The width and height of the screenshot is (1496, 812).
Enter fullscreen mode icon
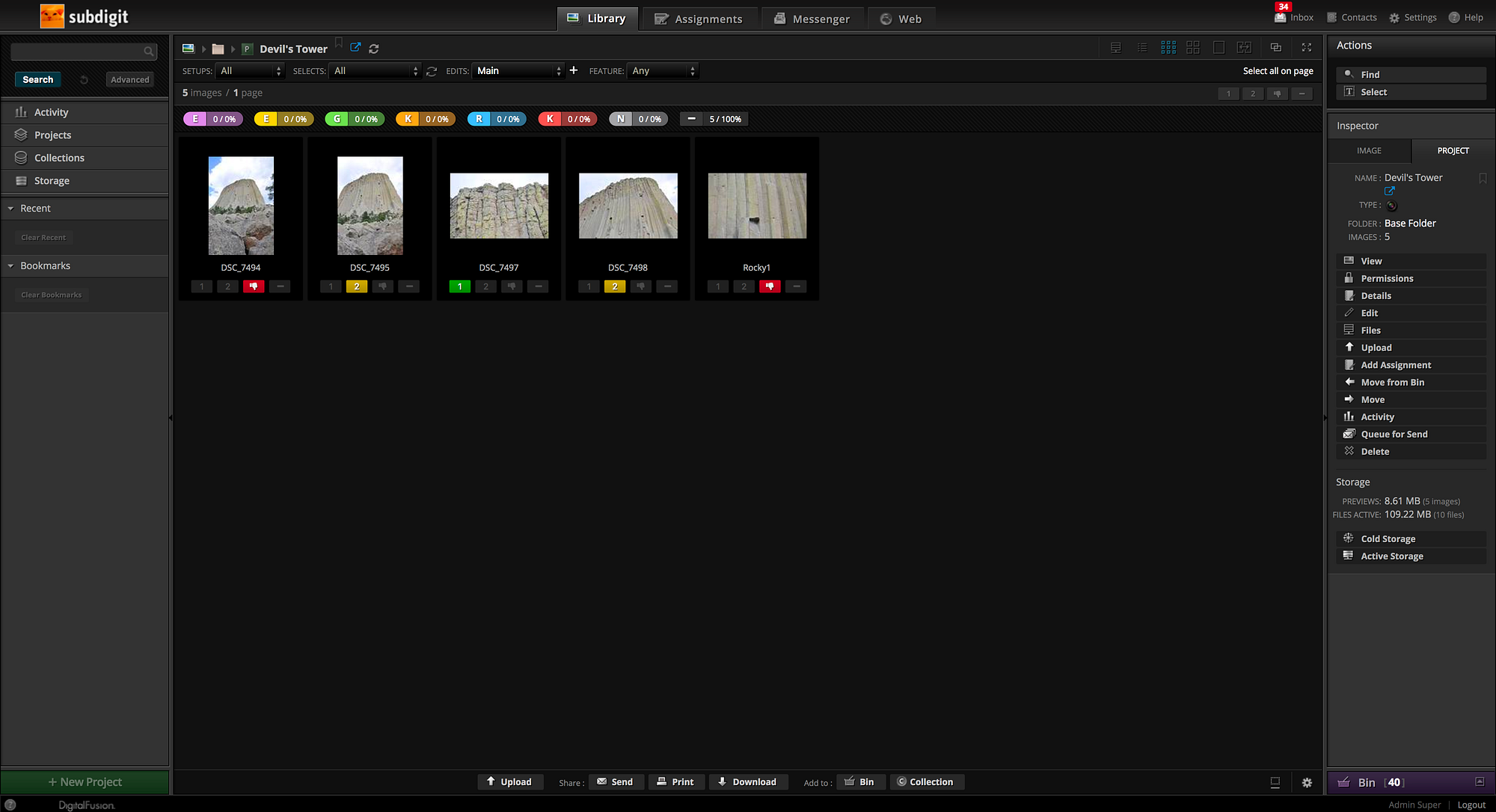[1306, 48]
